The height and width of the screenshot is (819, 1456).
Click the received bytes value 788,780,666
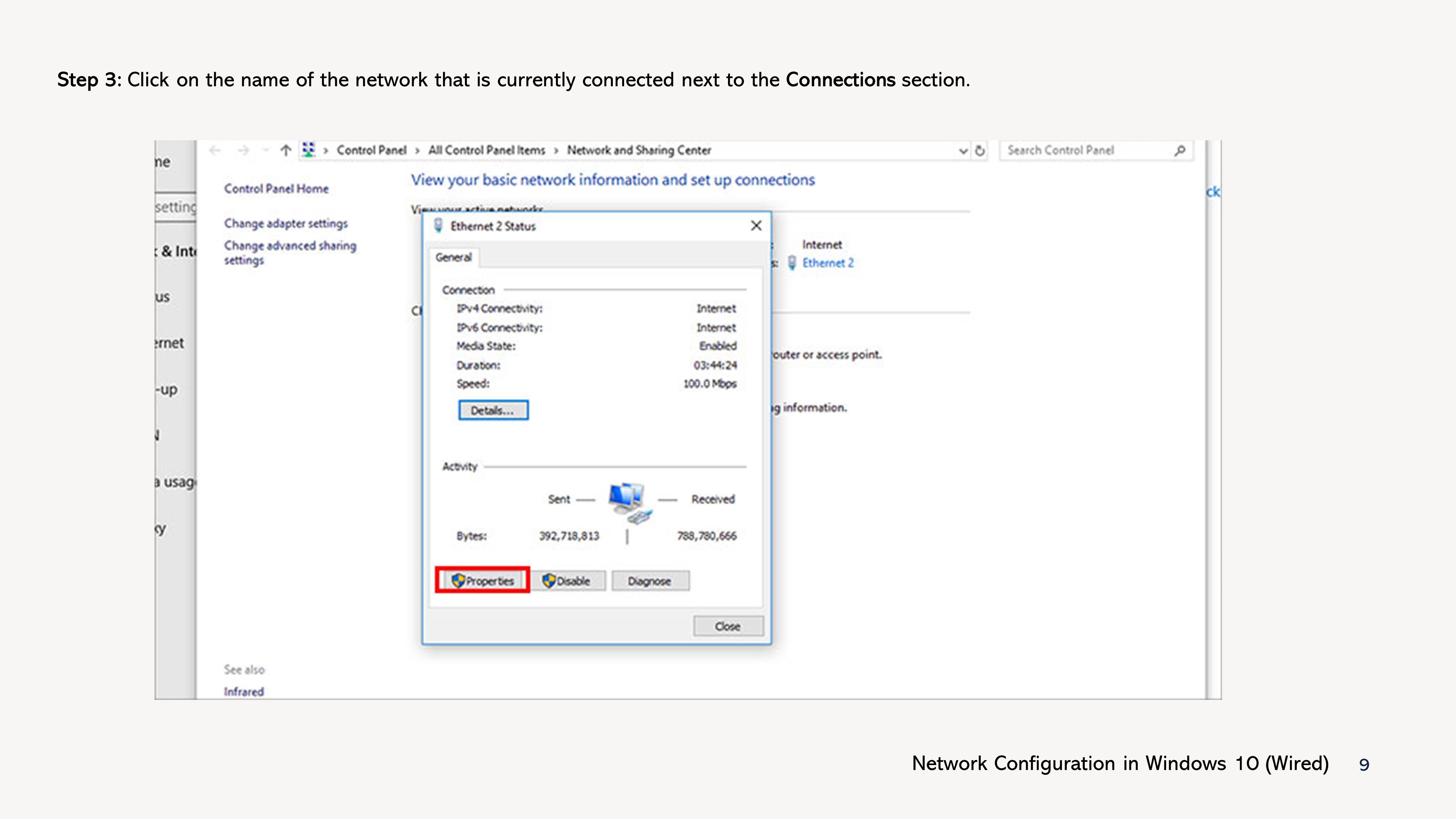(706, 536)
